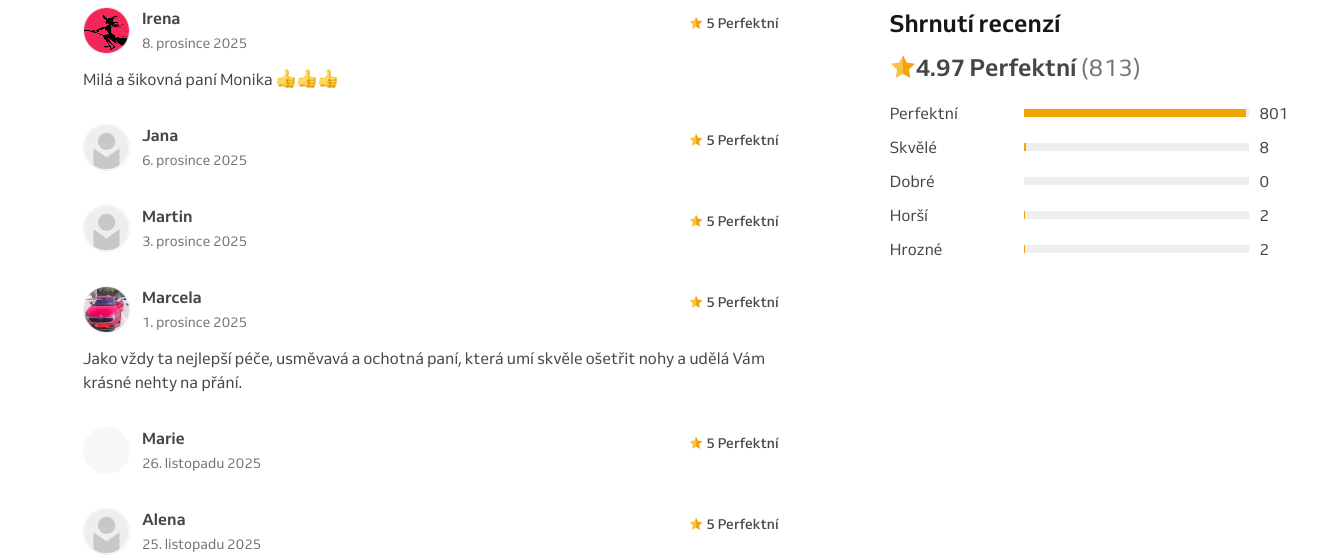This screenshot has width=1338, height=560.
Task: Click Irena's witch avatar picture
Action: 106,31
